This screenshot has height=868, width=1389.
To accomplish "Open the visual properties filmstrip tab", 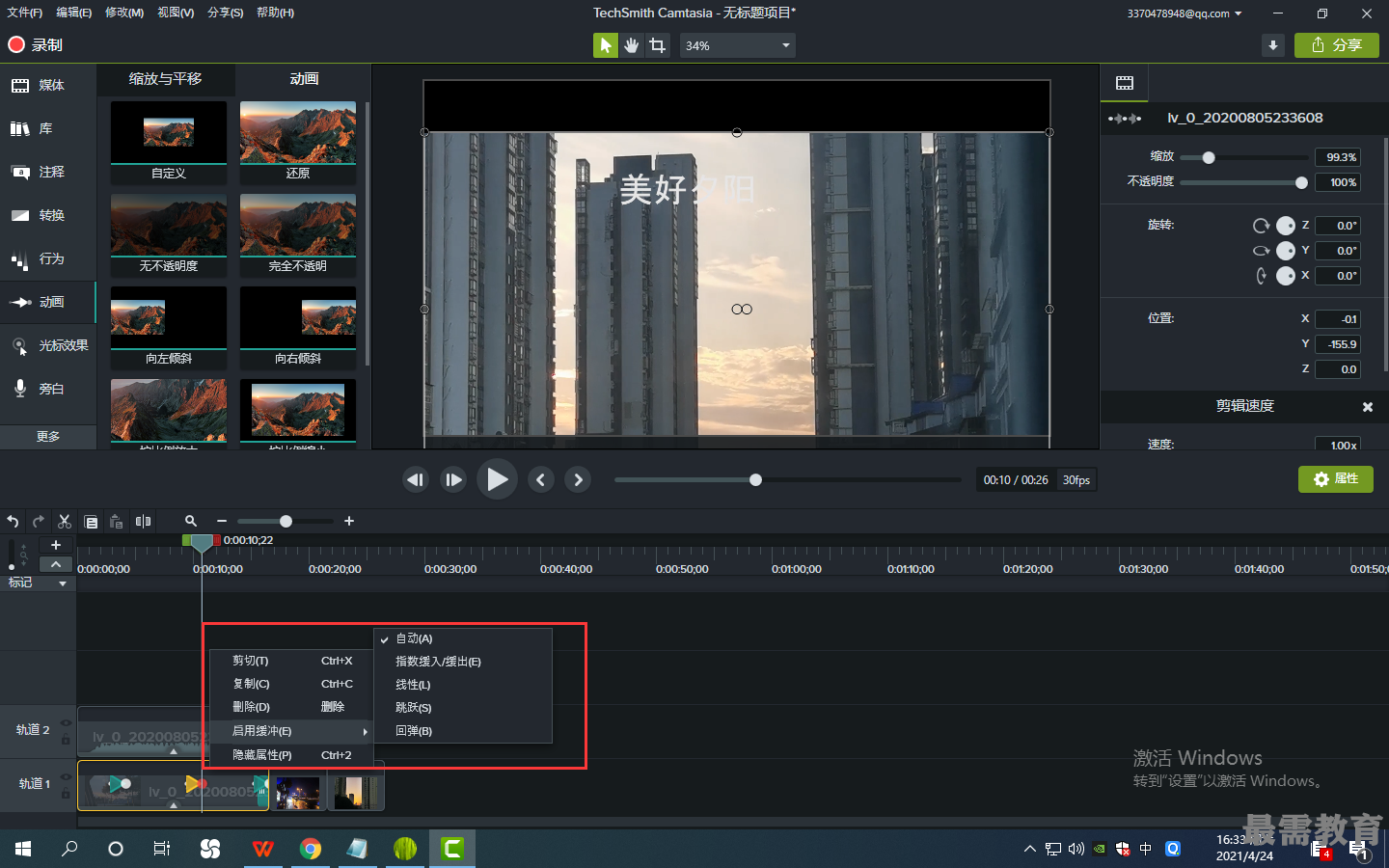I will (x=1125, y=83).
